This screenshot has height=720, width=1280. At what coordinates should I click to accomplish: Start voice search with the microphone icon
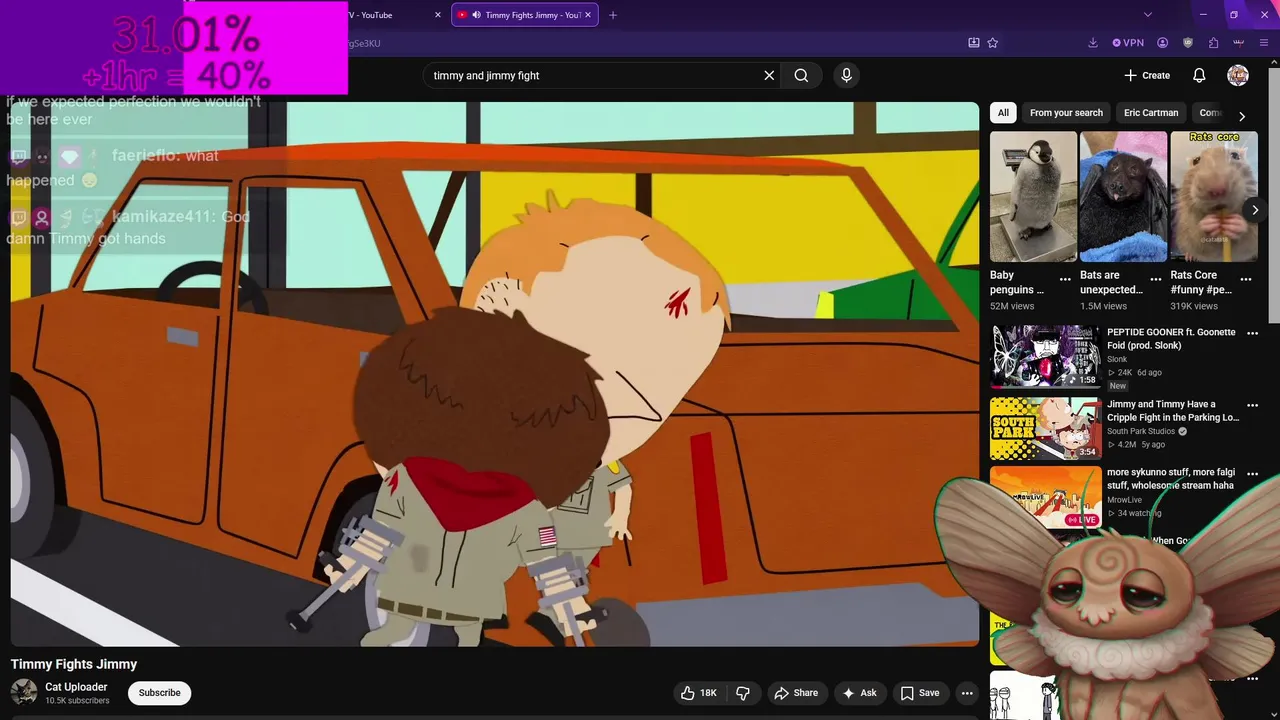click(x=846, y=75)
